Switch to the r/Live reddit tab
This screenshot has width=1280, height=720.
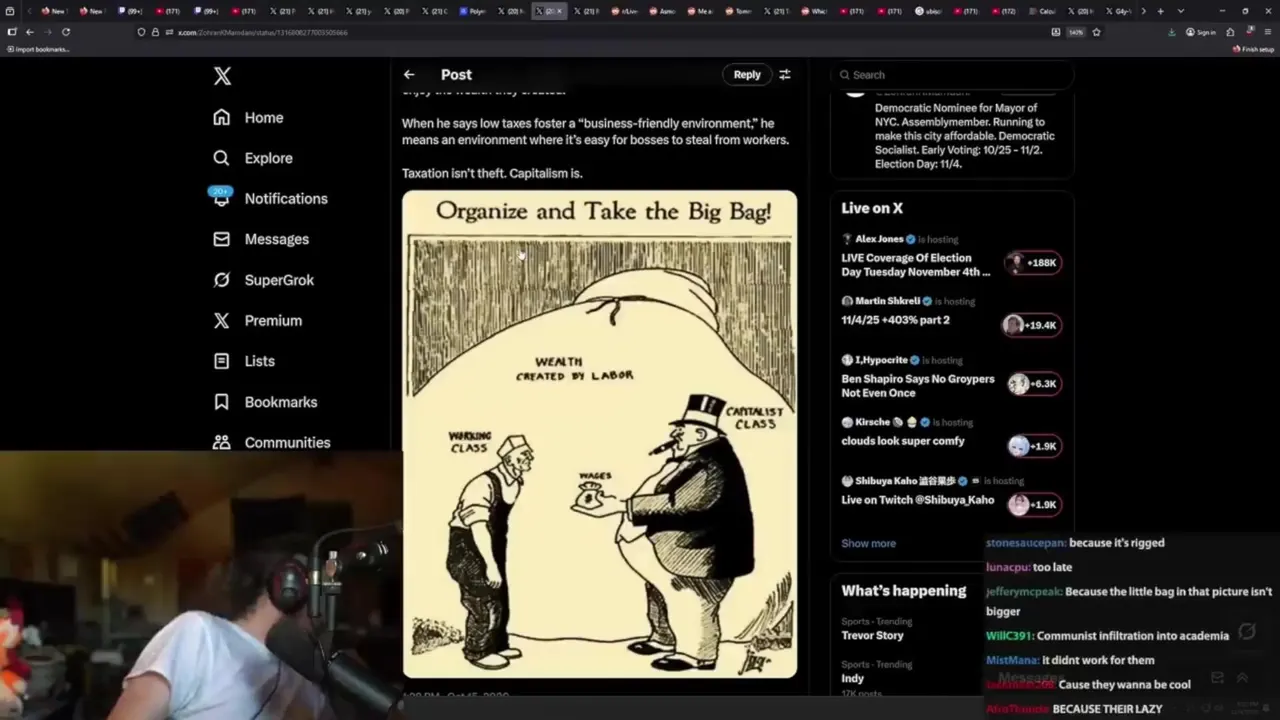(625, 11)
